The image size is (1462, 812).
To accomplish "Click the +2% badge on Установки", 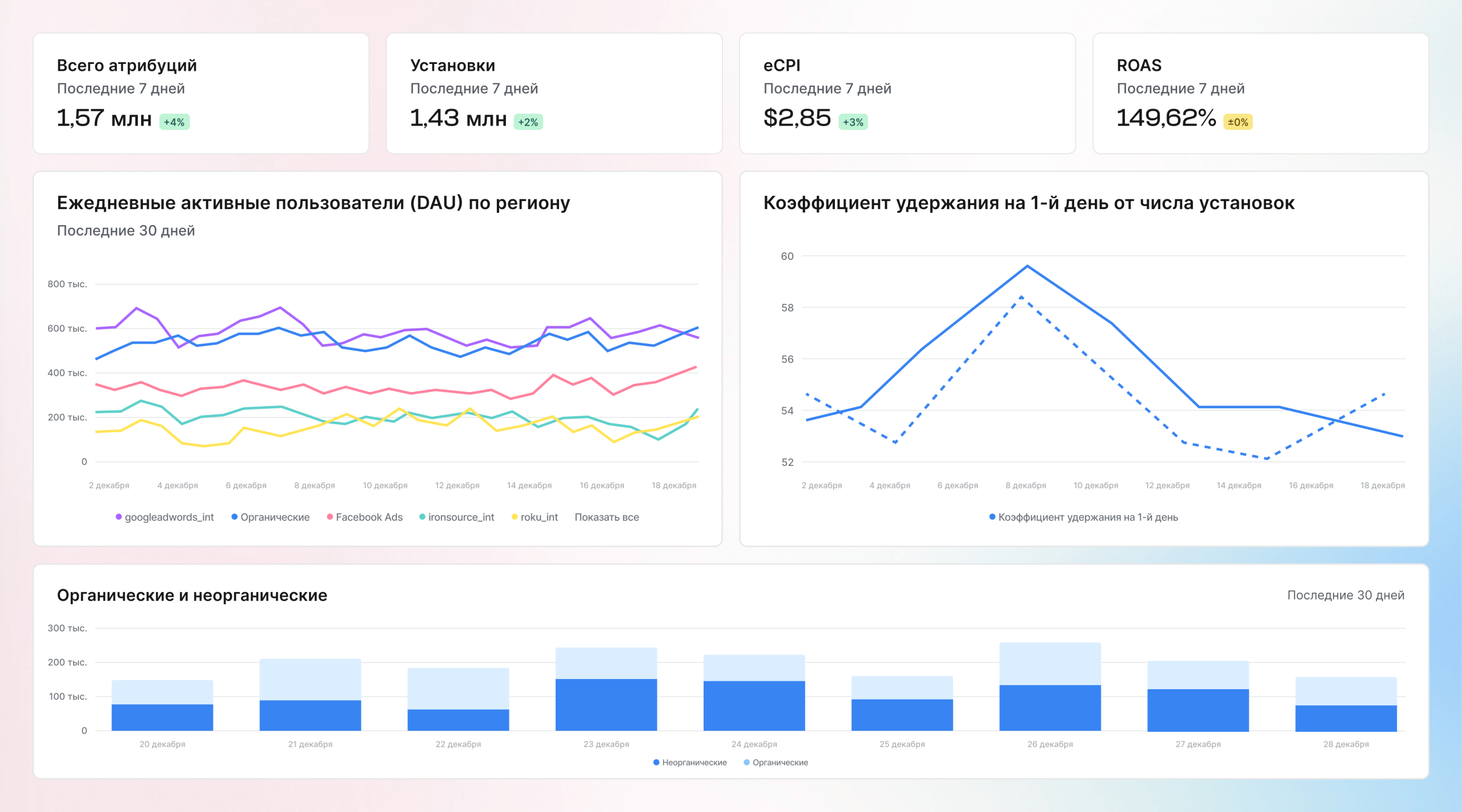I will 528,122.
